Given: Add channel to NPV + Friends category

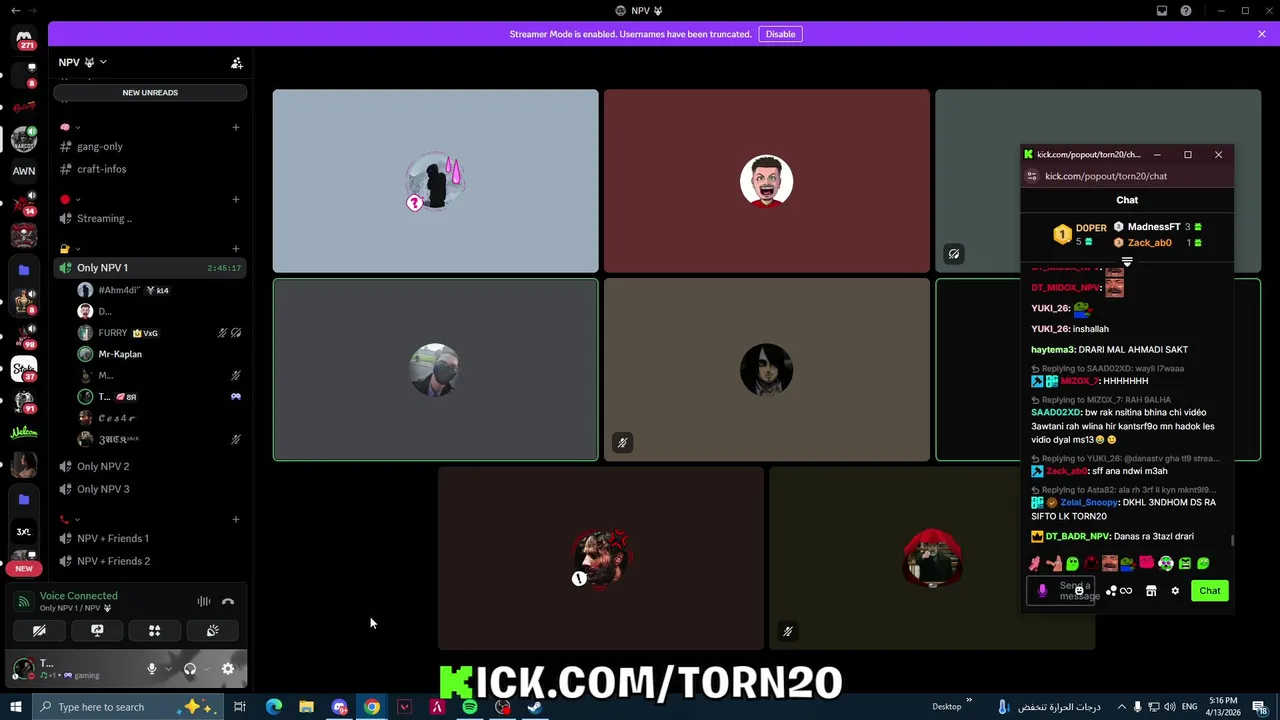Looking at the screenshot, I should 236,519.
